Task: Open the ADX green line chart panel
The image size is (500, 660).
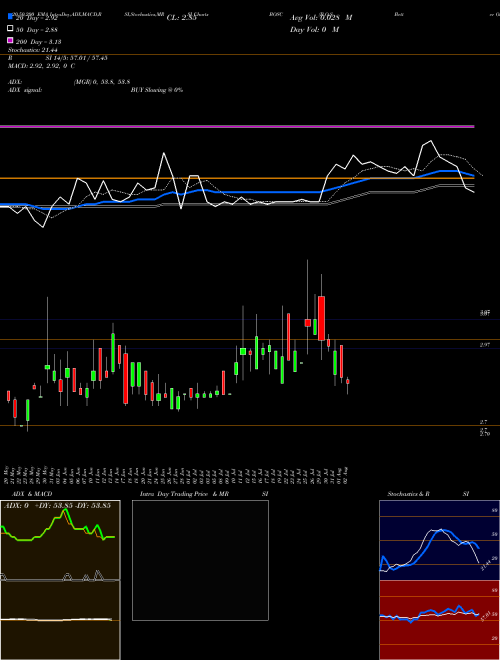Action: coord(60,540)
